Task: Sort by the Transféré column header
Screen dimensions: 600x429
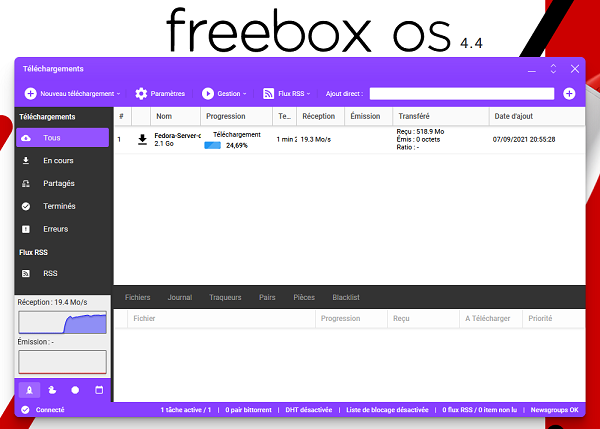Action: (x=441, y=116)
